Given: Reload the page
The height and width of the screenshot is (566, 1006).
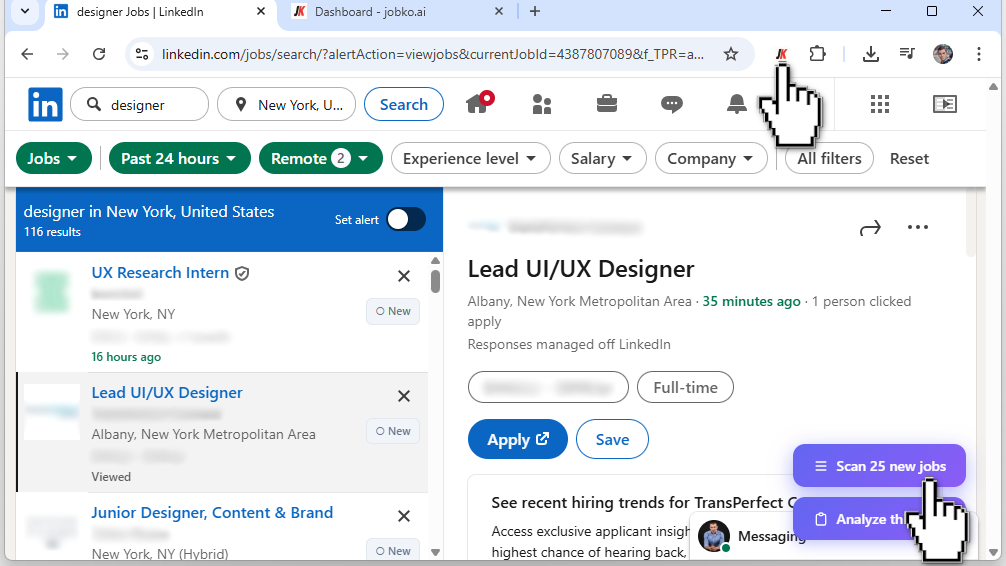Looking at the screenshot, I should coord(99,54).
